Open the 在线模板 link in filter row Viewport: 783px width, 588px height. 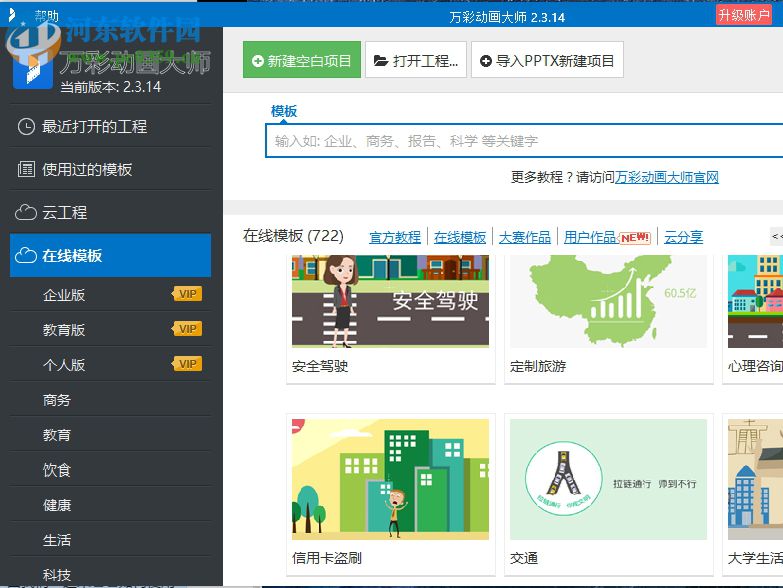tap(460, 237)
